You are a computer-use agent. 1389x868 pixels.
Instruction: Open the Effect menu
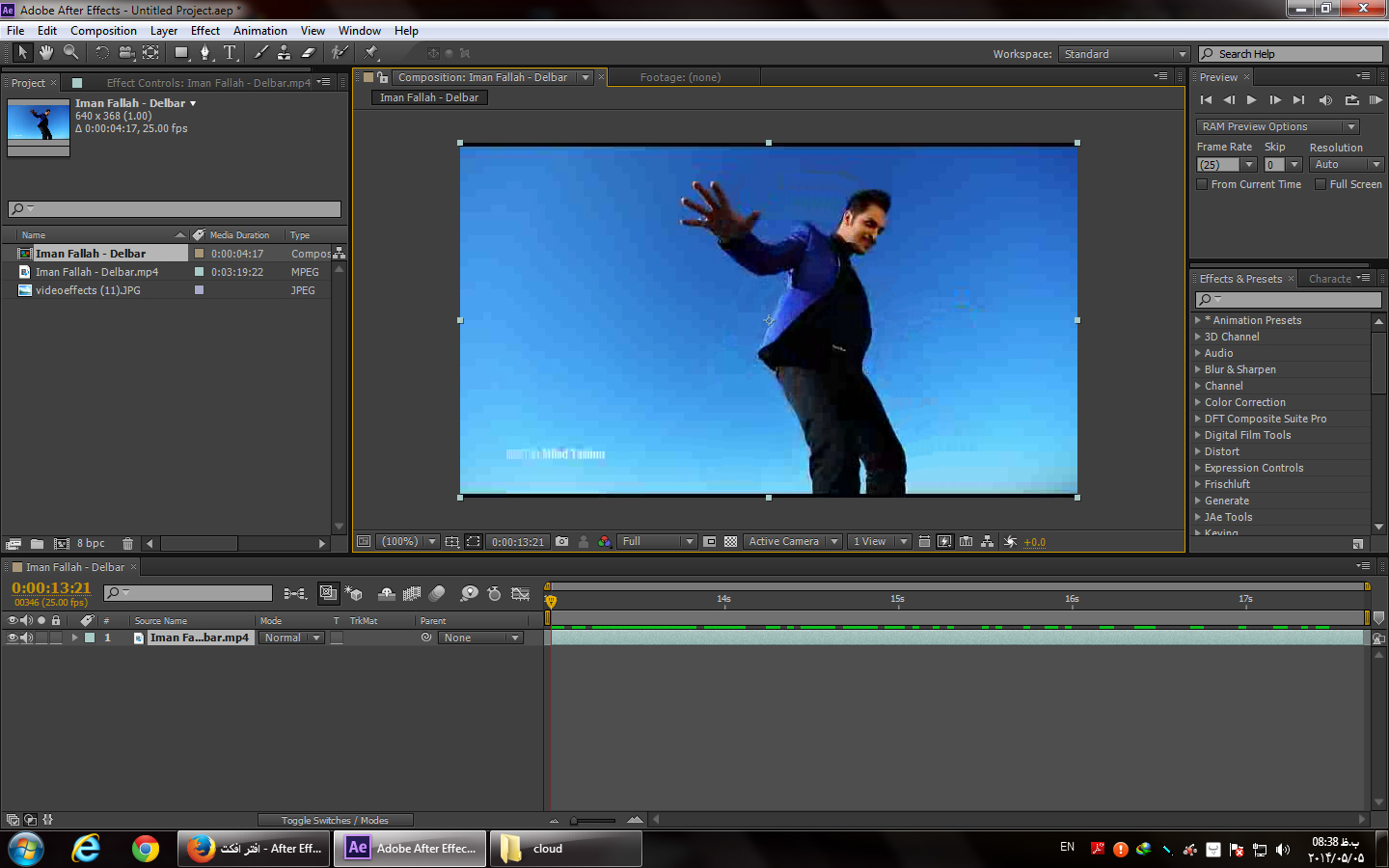[x=205, y=31]
